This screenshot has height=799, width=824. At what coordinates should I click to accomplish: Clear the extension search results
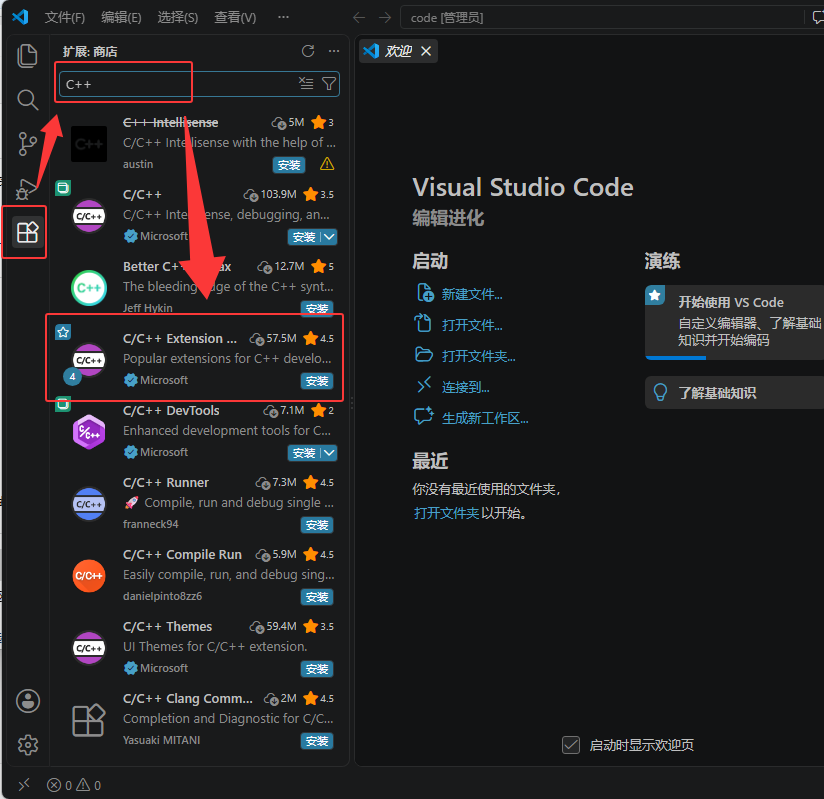click(x=306, y=84)
